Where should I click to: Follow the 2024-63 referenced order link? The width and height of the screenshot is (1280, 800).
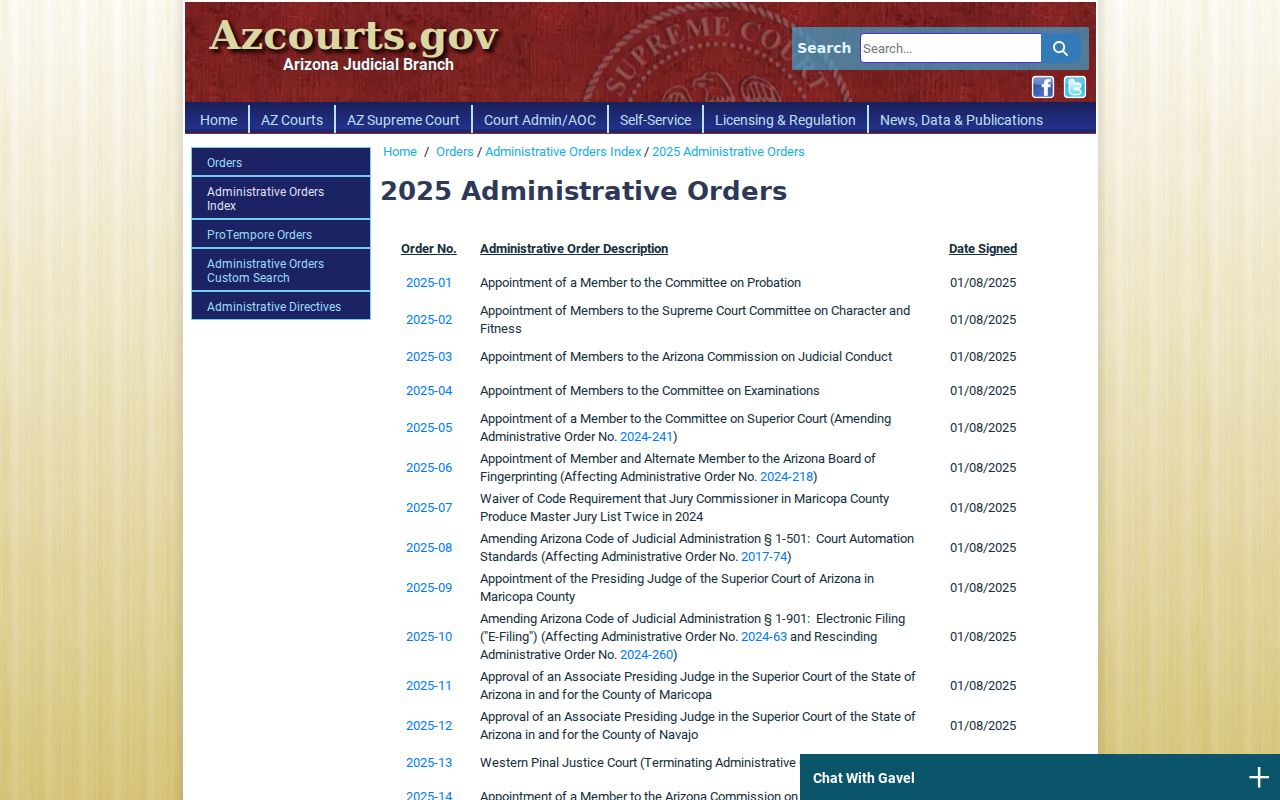pyautogui.click(x=764, y=637)
